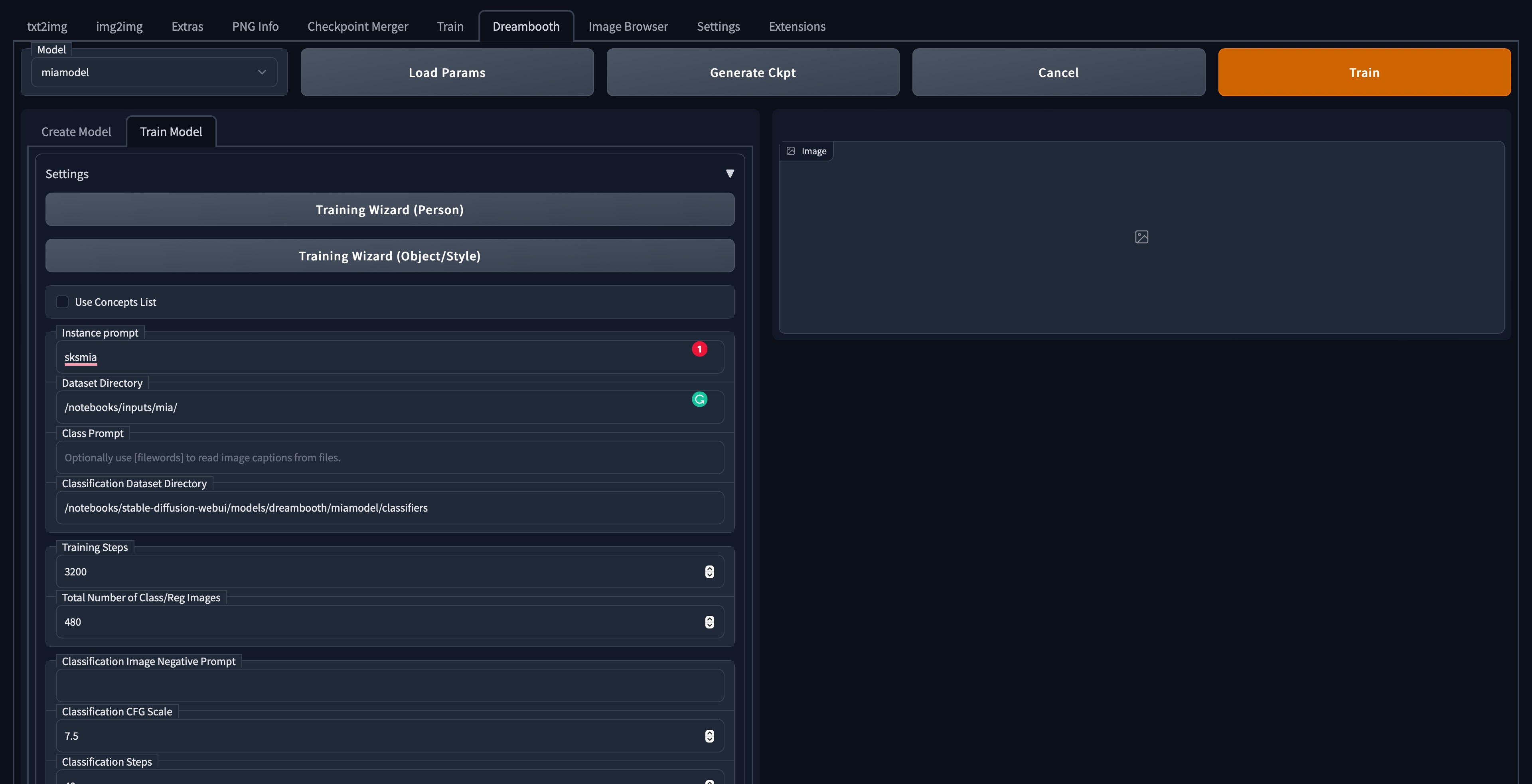Click the Class Prompt input field
This screenshot has height=784, width=1532.
pyautogui.click(x=389, y=458)
